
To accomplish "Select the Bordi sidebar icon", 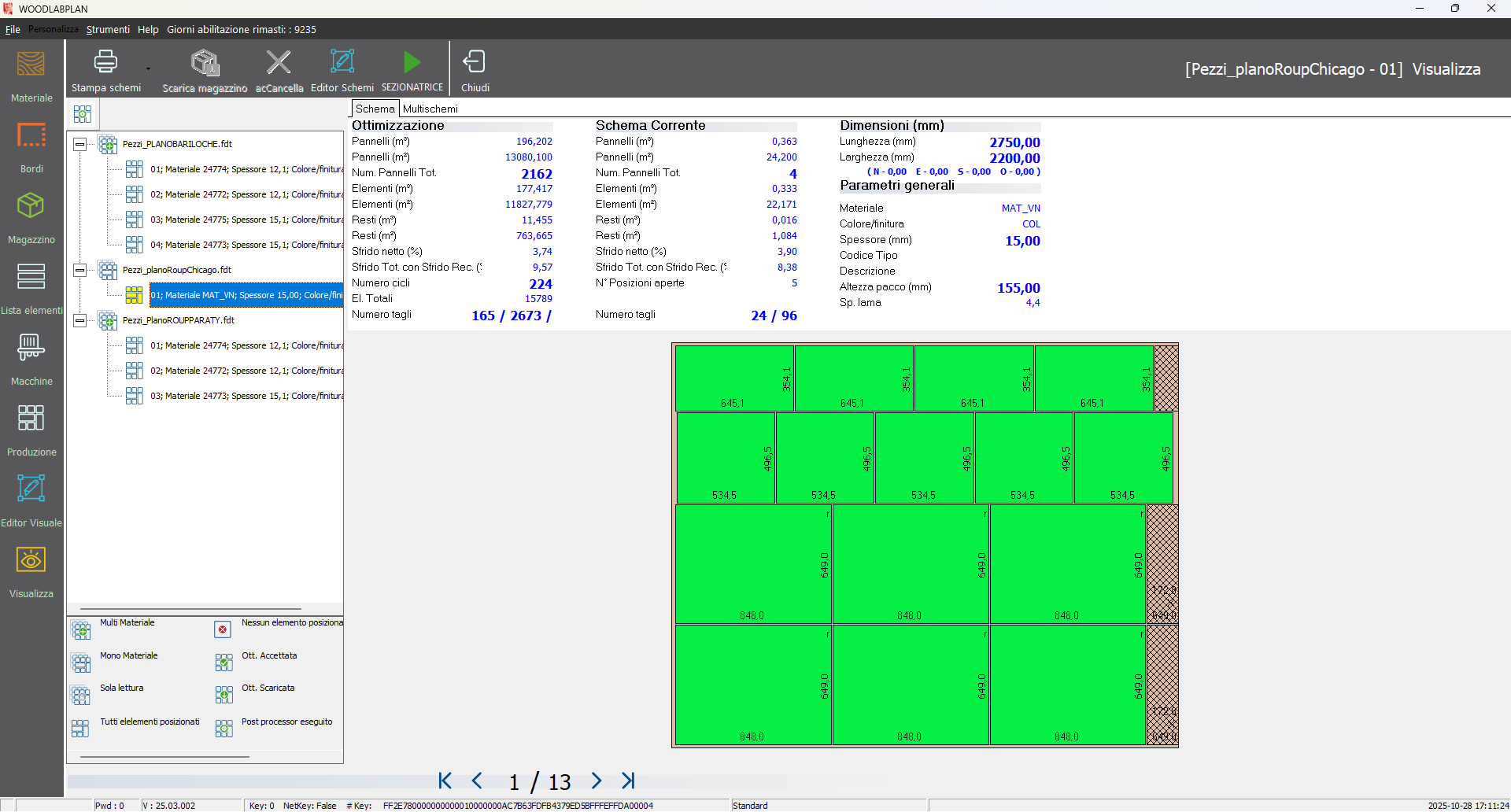I will point(31,143).
